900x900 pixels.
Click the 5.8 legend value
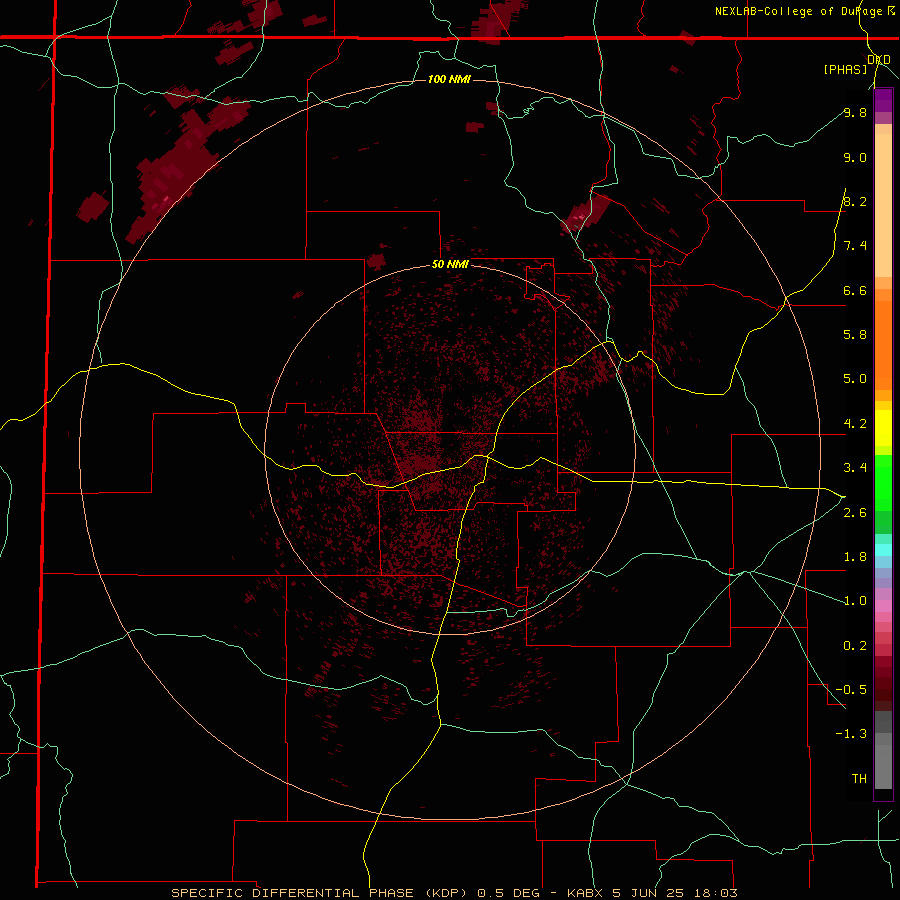[855, 334]
